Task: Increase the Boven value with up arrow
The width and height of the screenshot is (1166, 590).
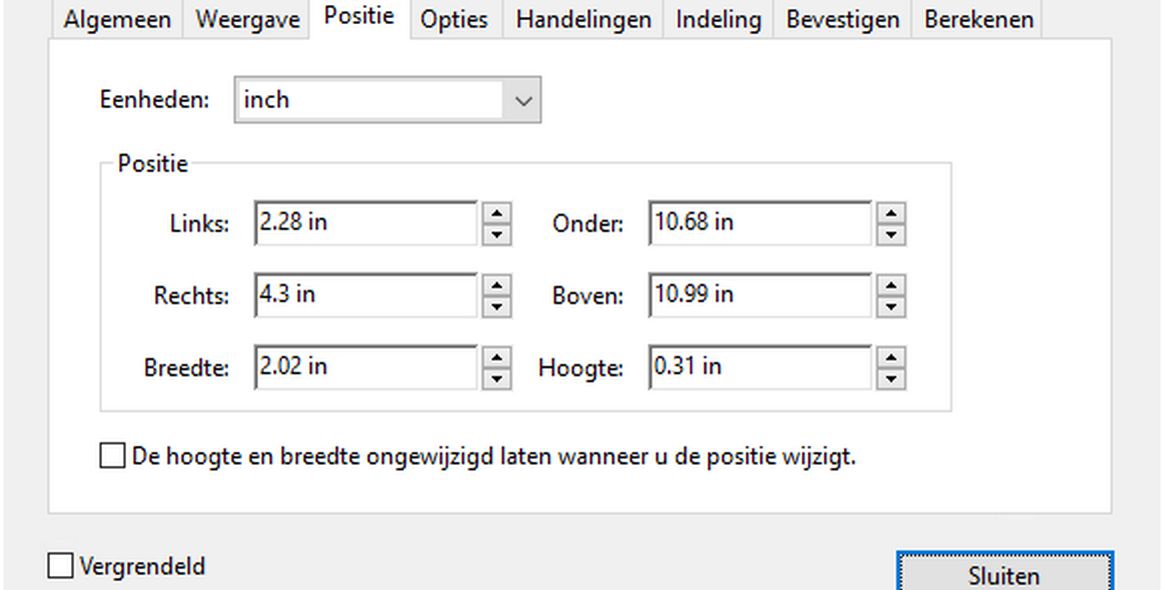Action: (890, 284)
